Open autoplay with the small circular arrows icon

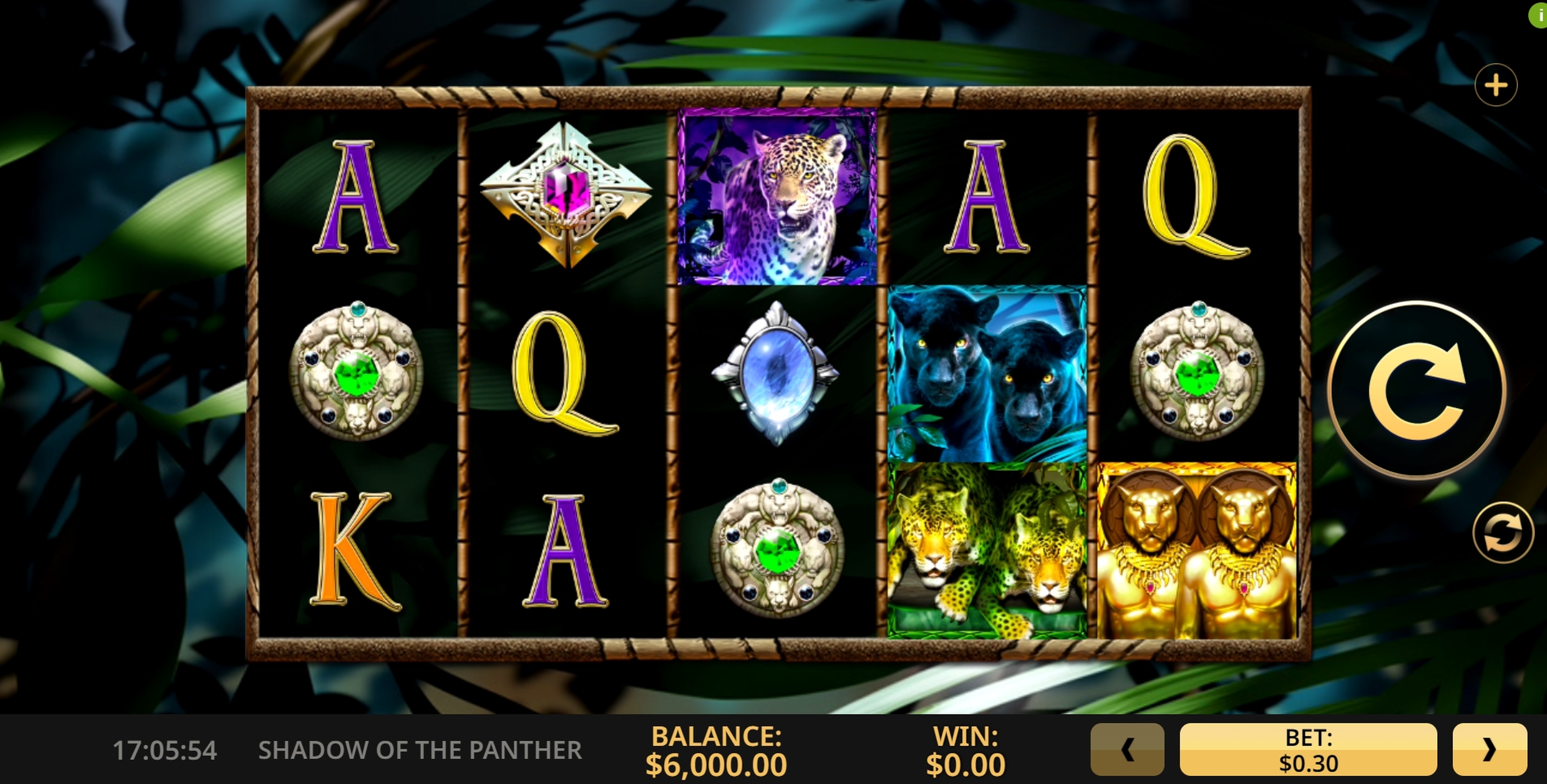click(x=1503, y=532)
